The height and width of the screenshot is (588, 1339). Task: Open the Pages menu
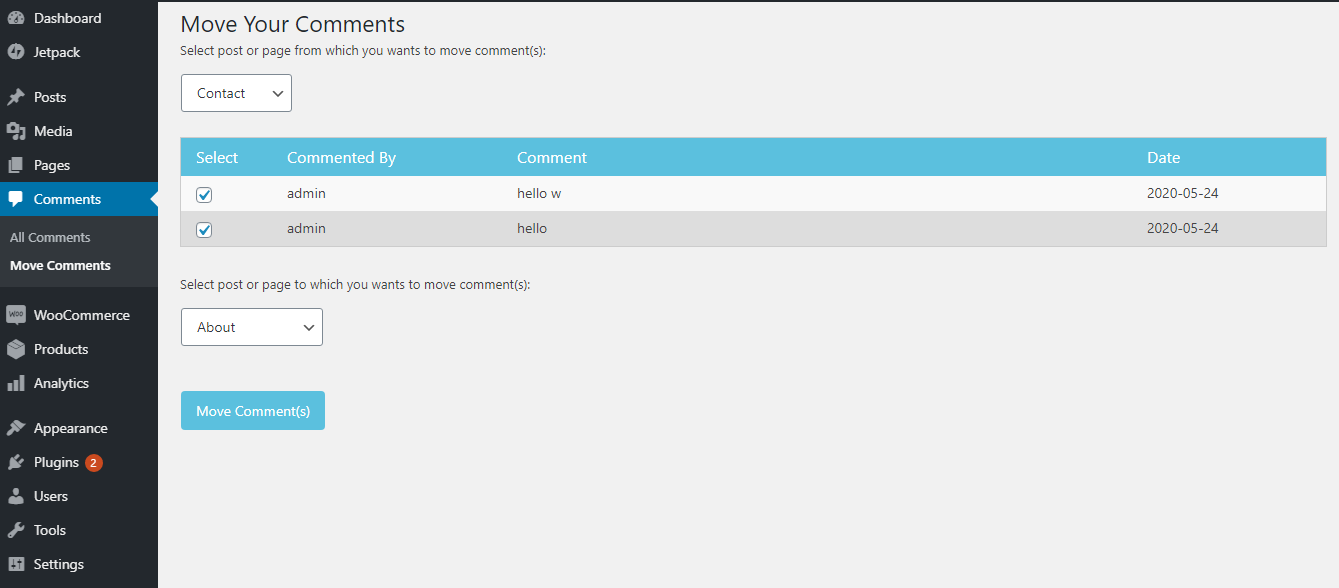pos(79,165)
